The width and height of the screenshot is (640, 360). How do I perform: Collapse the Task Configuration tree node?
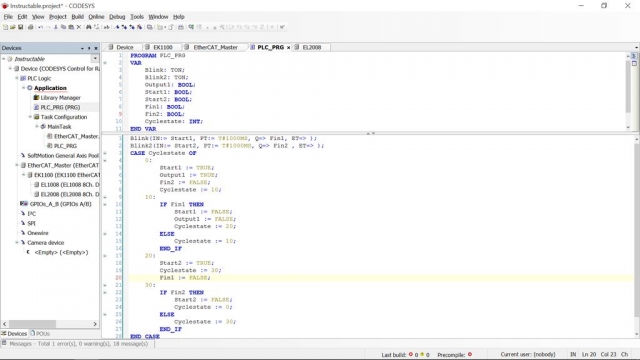[x=30, y=117]
